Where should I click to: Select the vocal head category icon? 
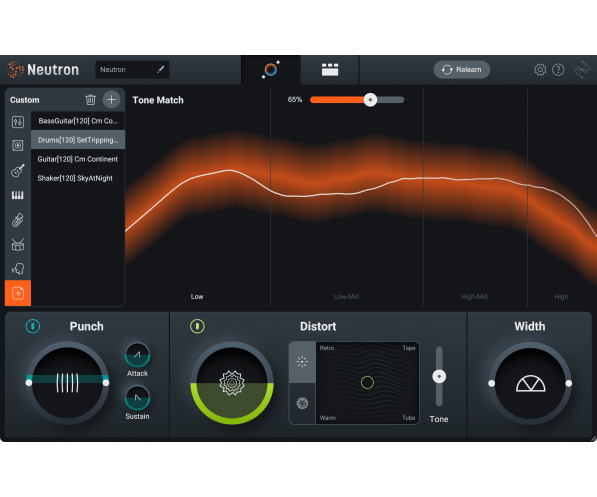18,269
